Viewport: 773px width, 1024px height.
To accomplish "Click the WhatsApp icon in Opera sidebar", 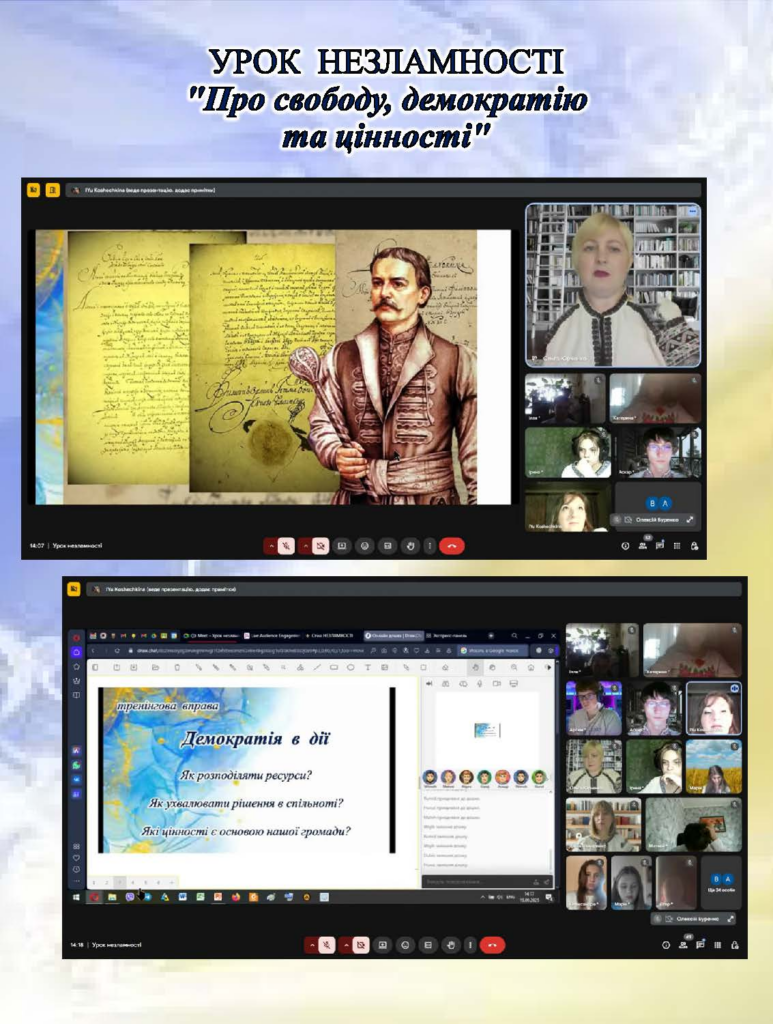I will coord(76,765).
